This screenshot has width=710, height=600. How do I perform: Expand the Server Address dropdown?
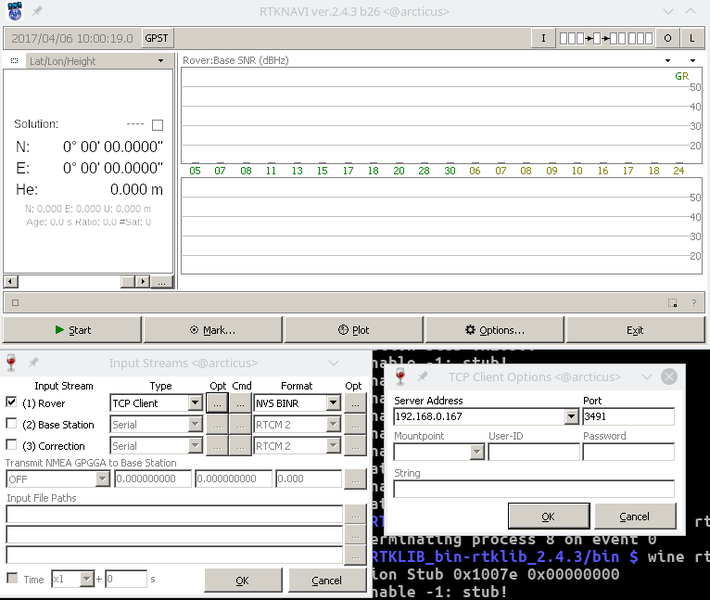click(x=571, y=416)
